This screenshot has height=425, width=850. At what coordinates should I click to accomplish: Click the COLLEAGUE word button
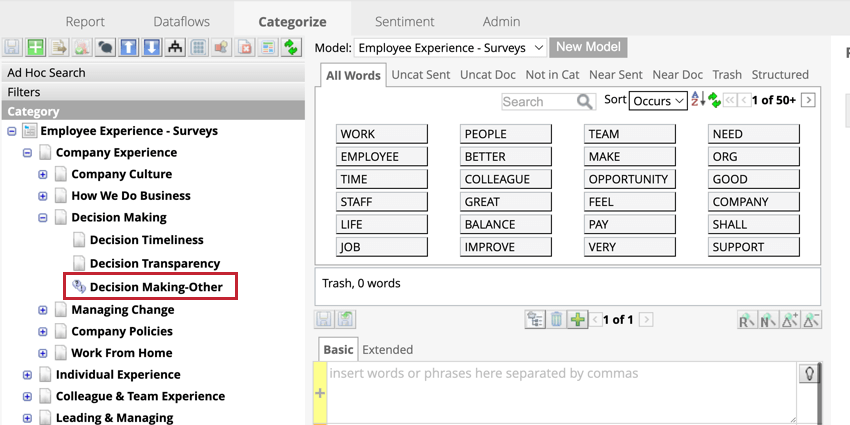(506, 179)
